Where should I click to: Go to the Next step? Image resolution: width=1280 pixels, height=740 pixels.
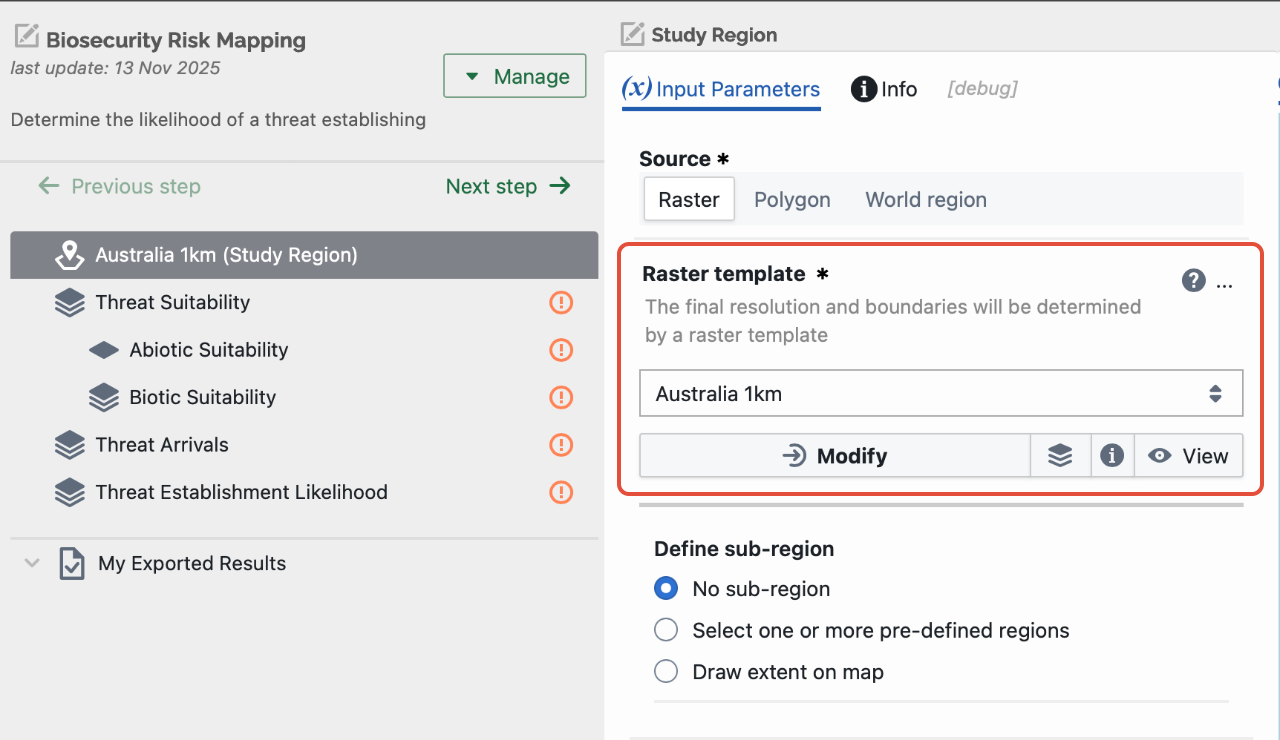click(508, 186)
